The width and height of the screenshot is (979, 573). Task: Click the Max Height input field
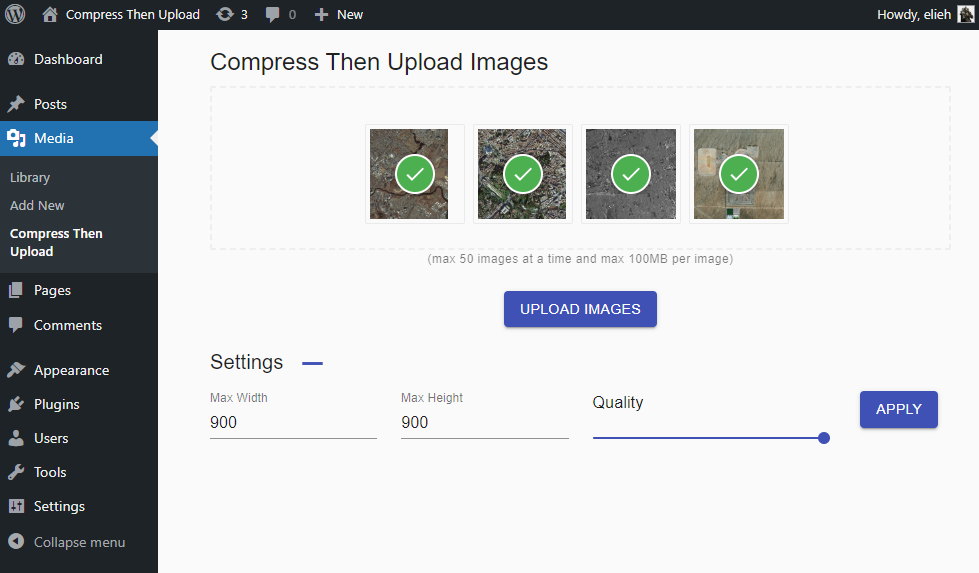[485, 423]
